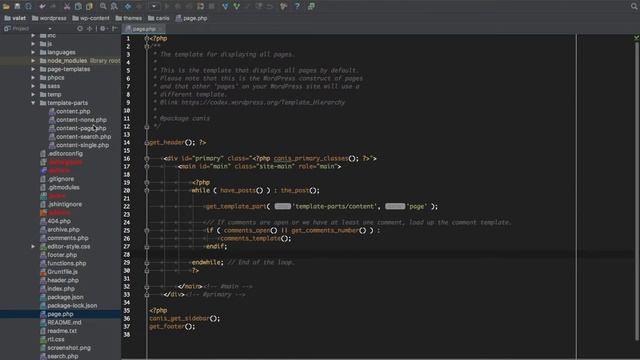Click the page.php breadcrumb
The height and width of the screenshot is (360, 640).
point(191,18)
